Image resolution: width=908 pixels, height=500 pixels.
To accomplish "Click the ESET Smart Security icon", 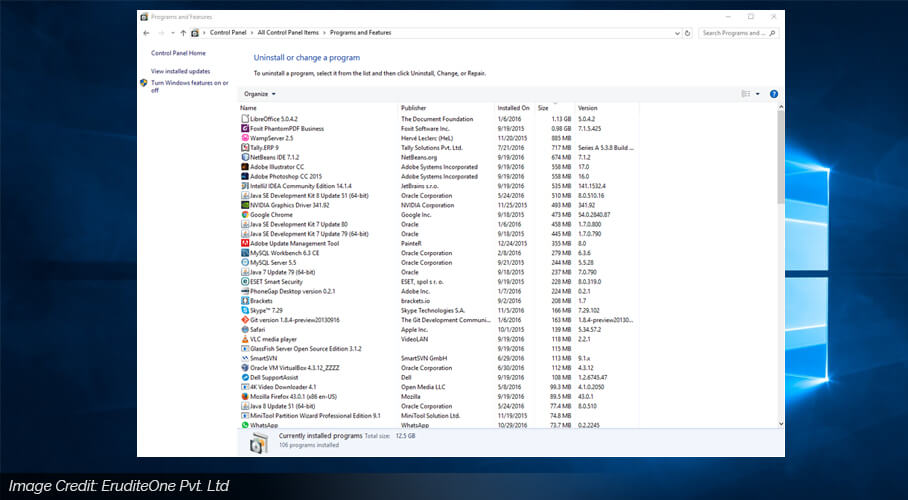I will tap(245, 282).
